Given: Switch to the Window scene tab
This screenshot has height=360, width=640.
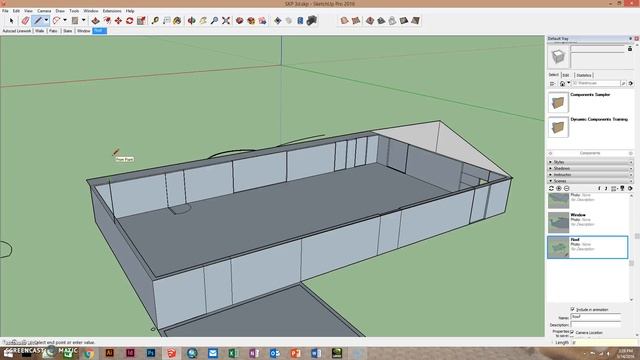Looking at the screenshot, I should [84, 31].
